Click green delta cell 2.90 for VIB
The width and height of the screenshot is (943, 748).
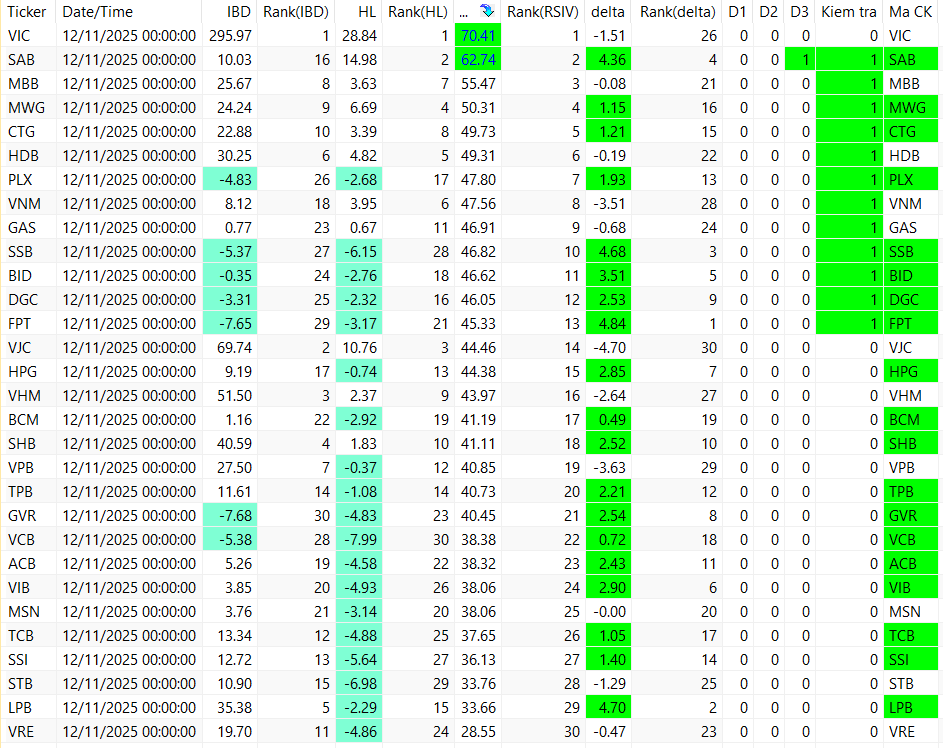(609, 587)
